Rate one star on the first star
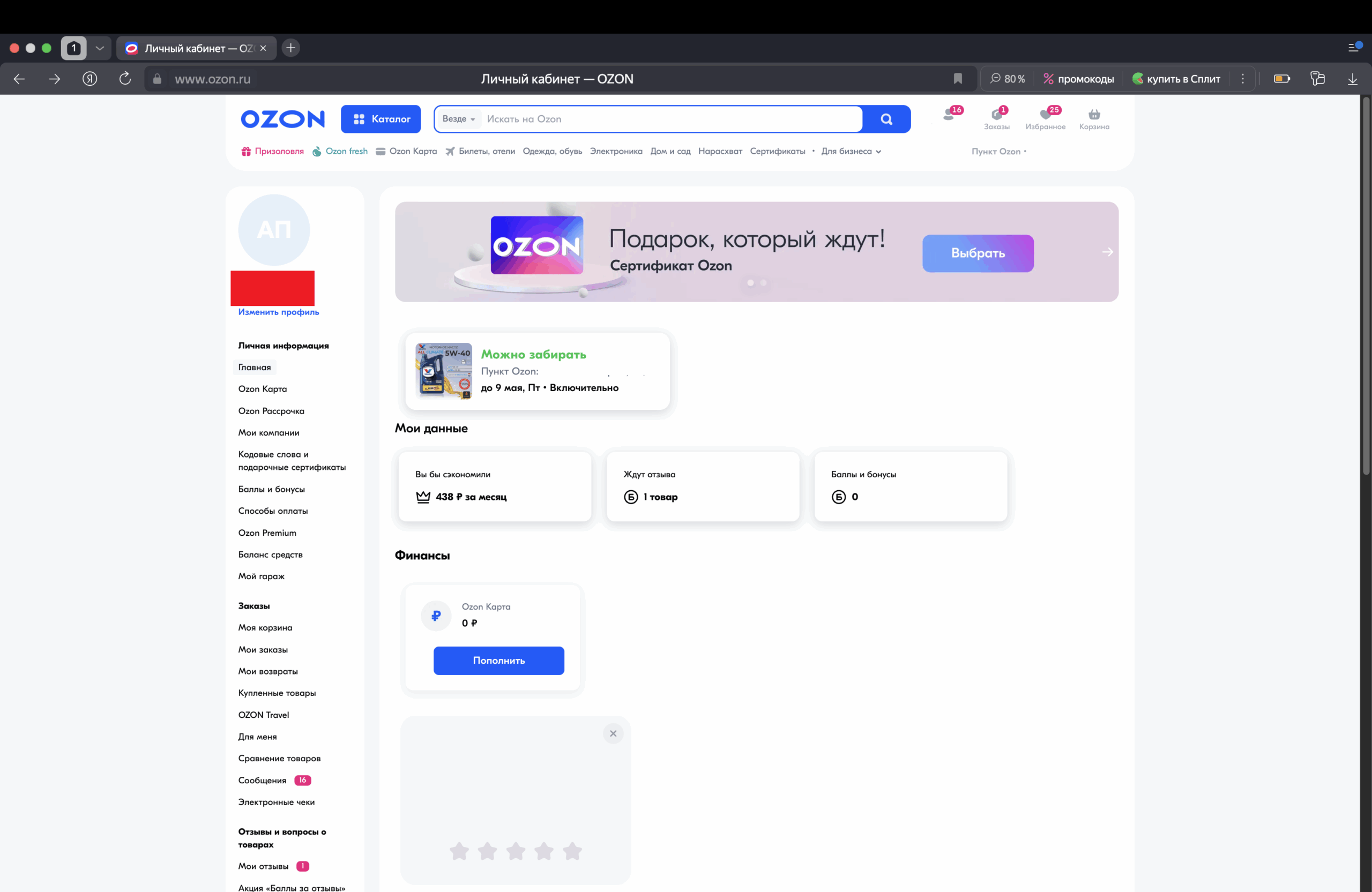 [459, 851]
